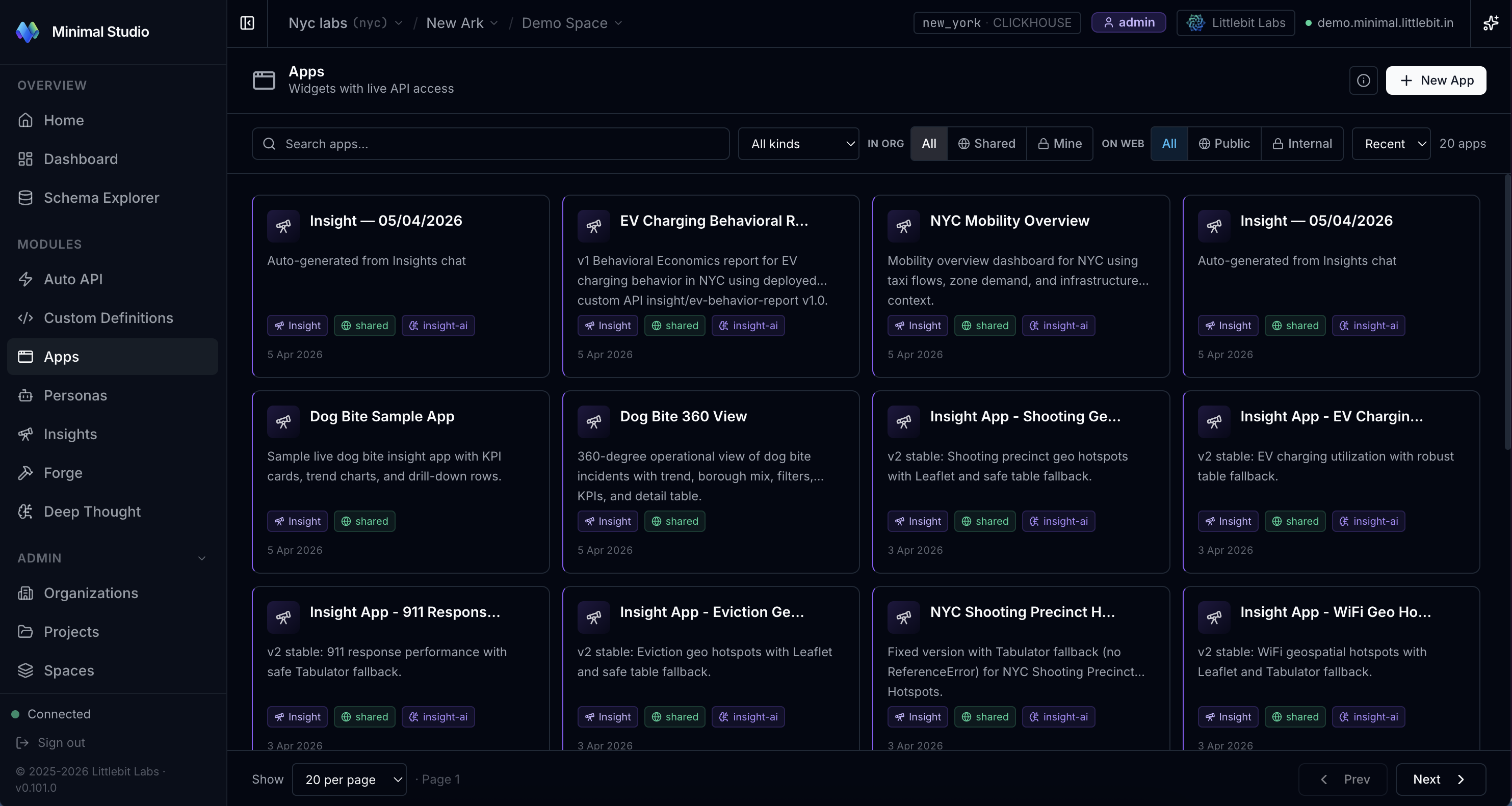The width and height of the screenshot is (1512, 806).
Task: Select the Auto API module
Action: coord(72,279)
